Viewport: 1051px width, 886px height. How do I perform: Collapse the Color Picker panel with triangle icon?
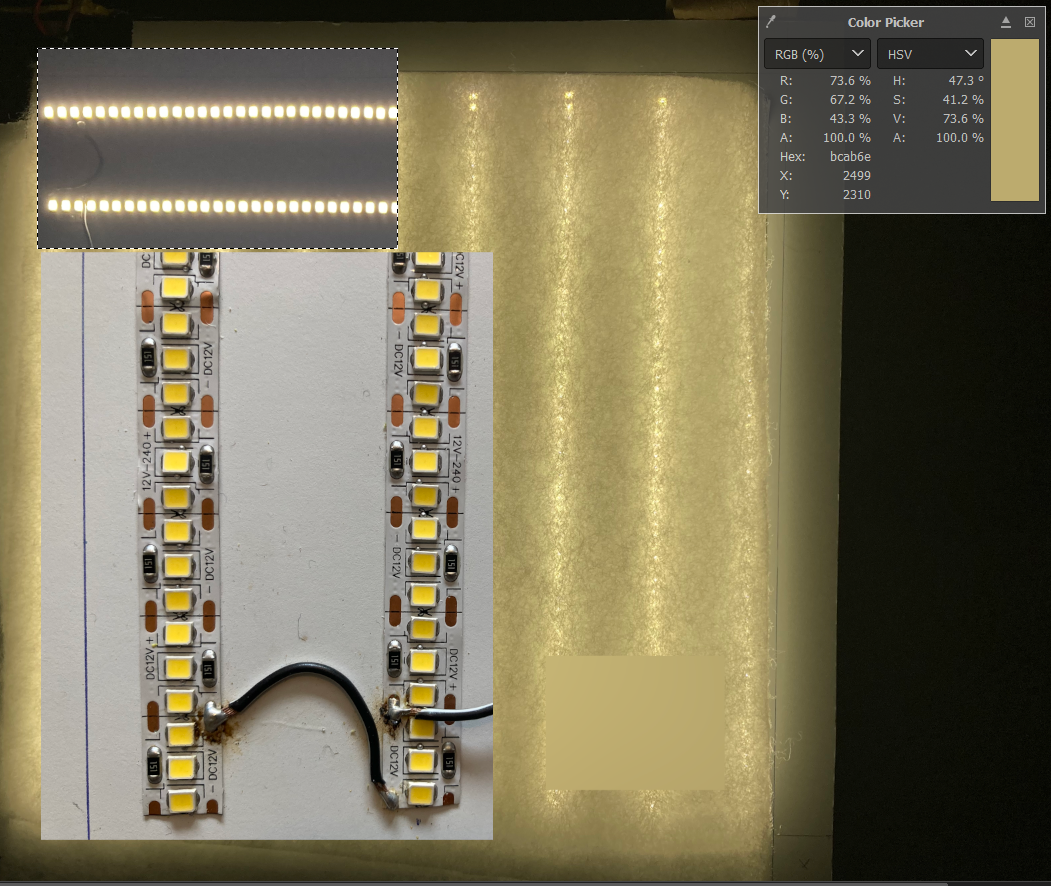pyautogui.click(x=1005, y=22)
